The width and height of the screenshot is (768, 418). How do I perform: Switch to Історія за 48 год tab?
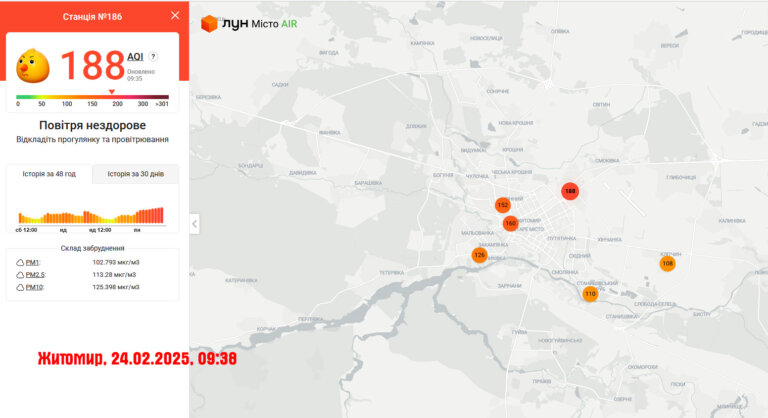point(49,174)
